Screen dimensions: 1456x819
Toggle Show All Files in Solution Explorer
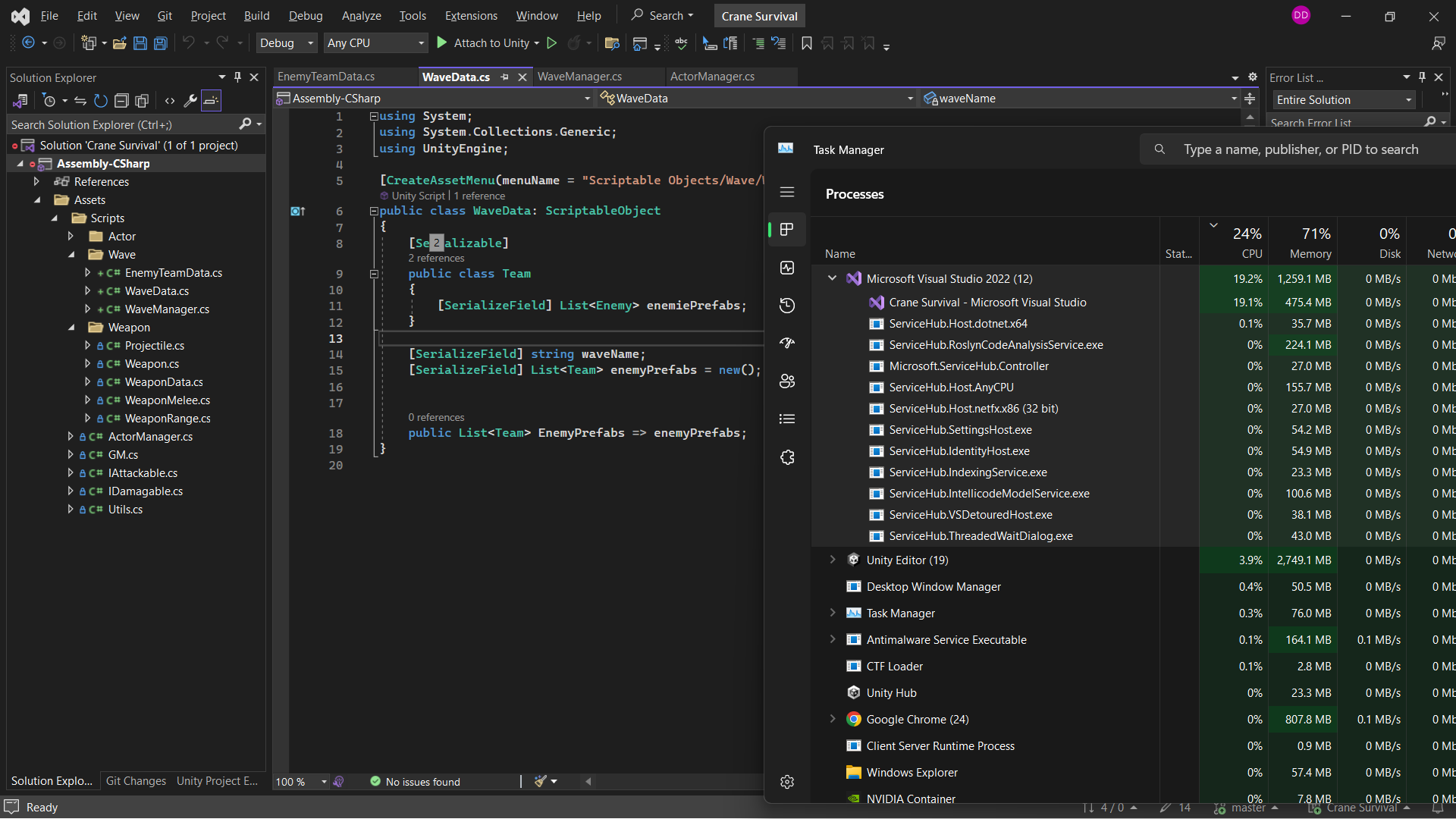point(142,101)
